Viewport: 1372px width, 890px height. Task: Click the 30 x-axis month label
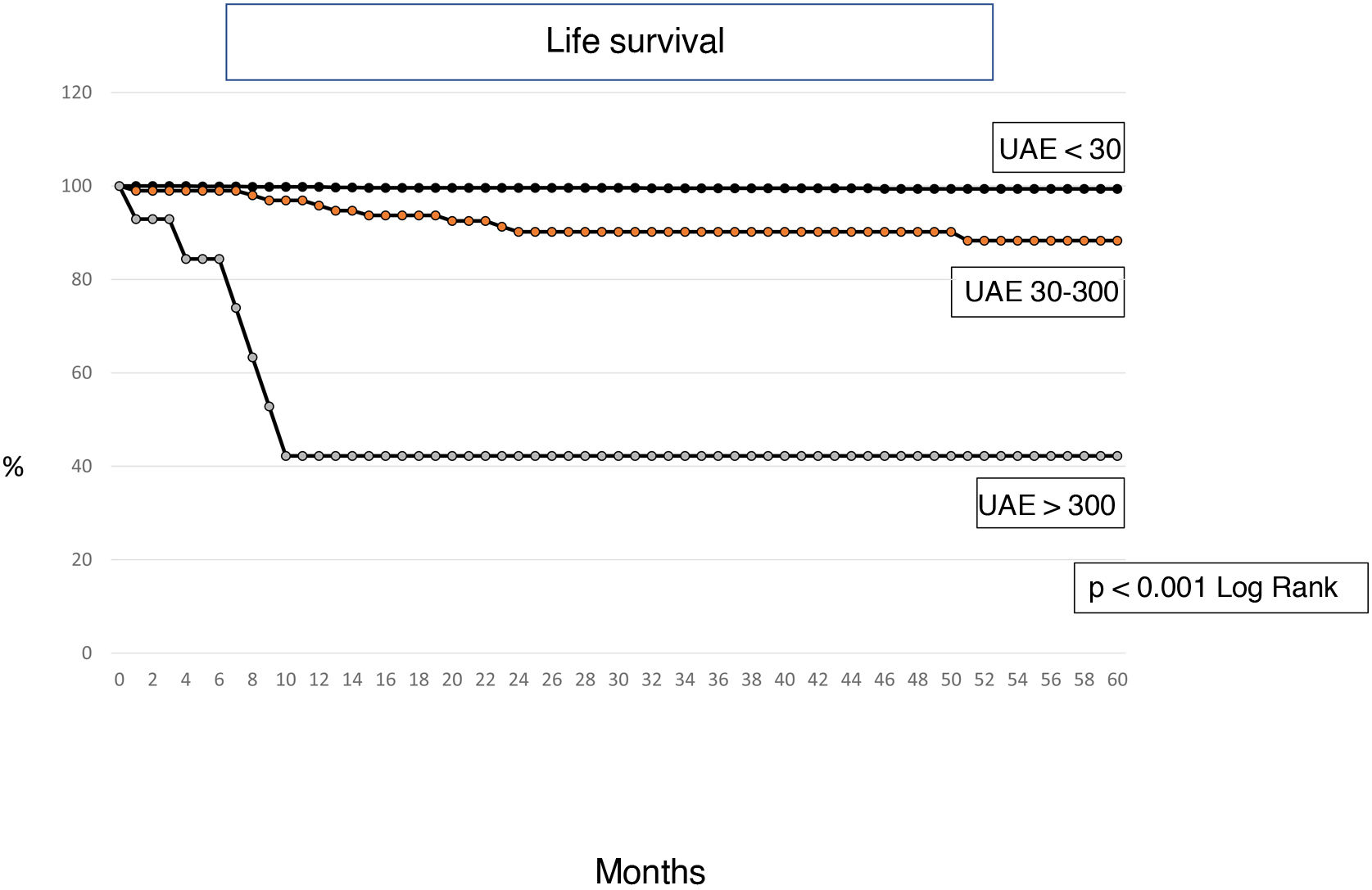(618, 680)
